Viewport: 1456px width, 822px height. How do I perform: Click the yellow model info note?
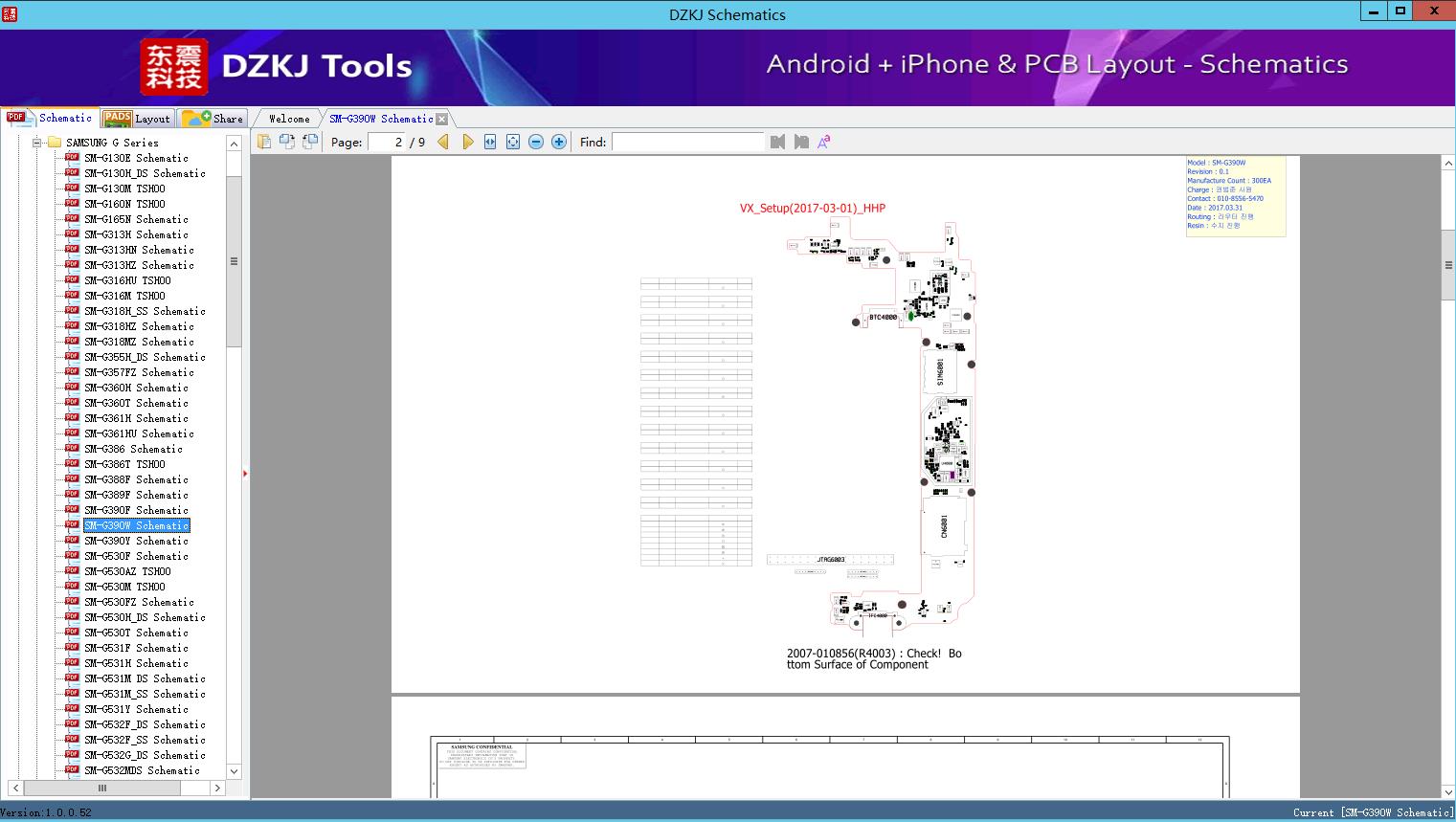[x=1236, y=196]
